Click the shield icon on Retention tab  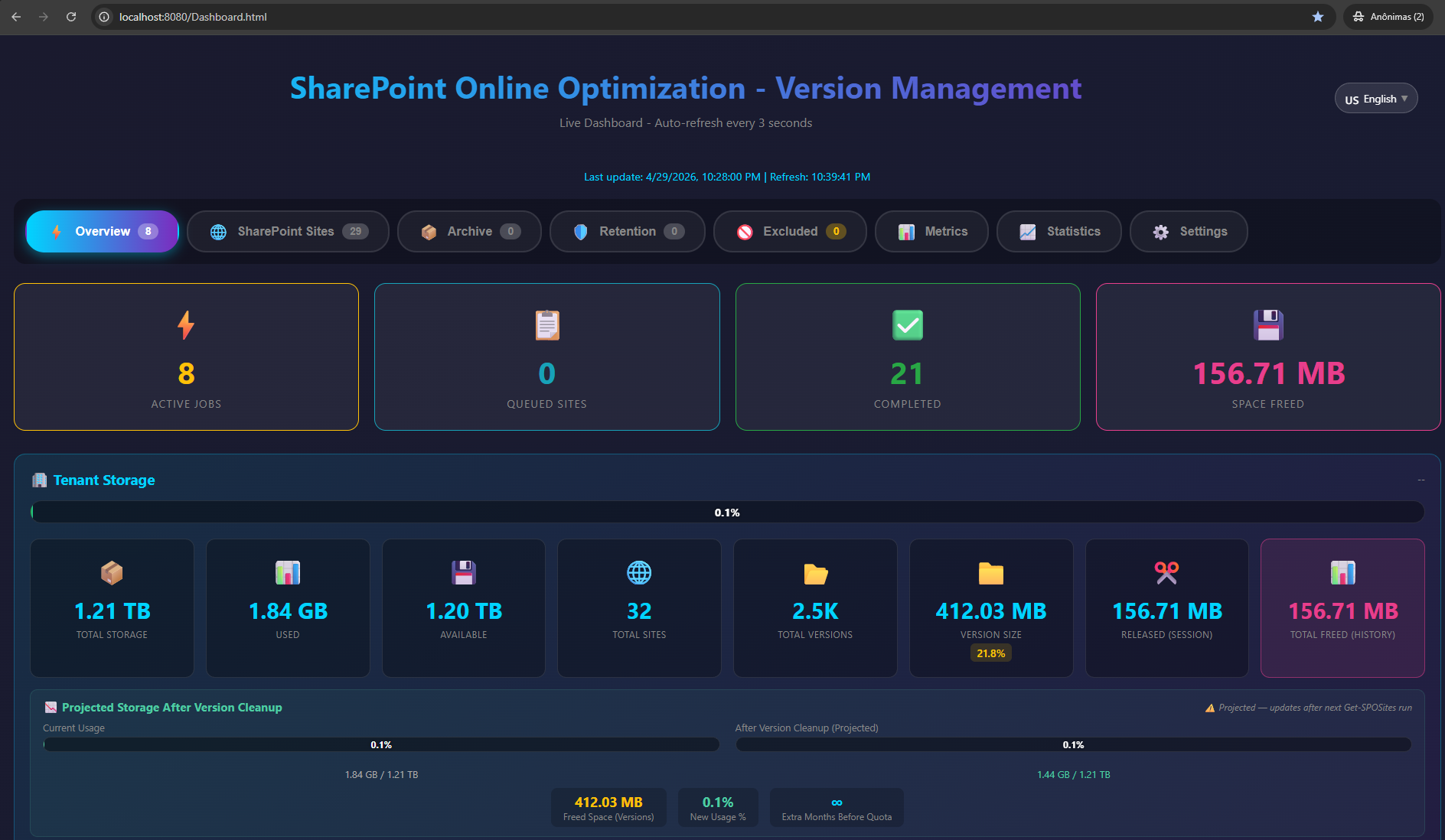pos(580,232)
